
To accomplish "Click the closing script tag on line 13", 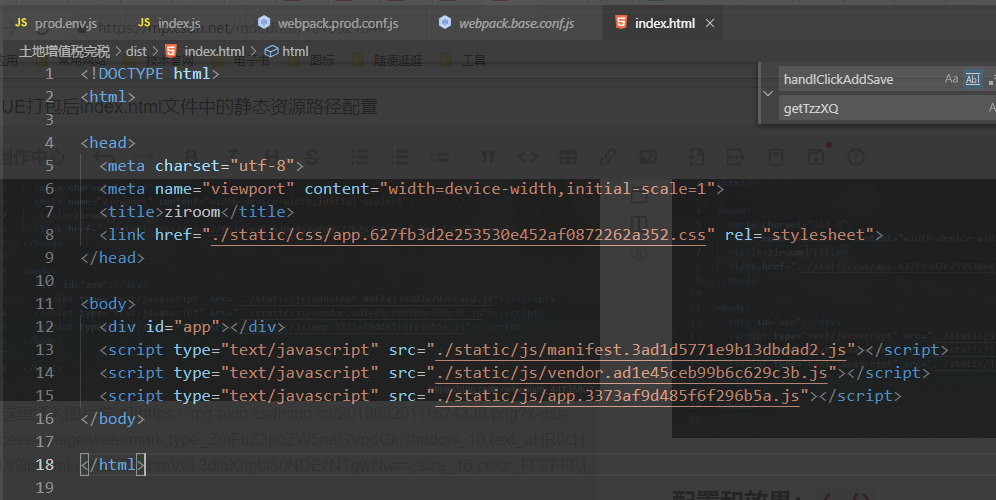I will (906, 350).
